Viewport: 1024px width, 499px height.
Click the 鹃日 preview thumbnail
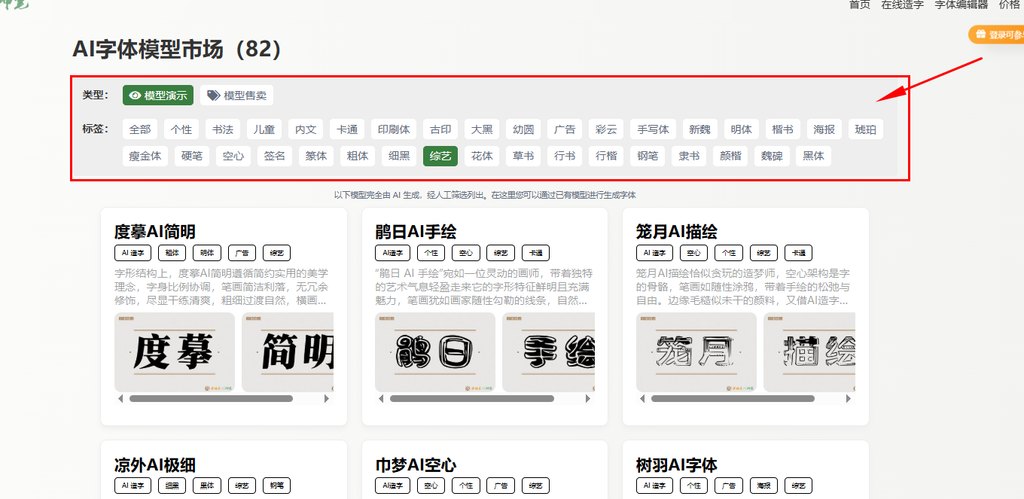pos(435,352)
